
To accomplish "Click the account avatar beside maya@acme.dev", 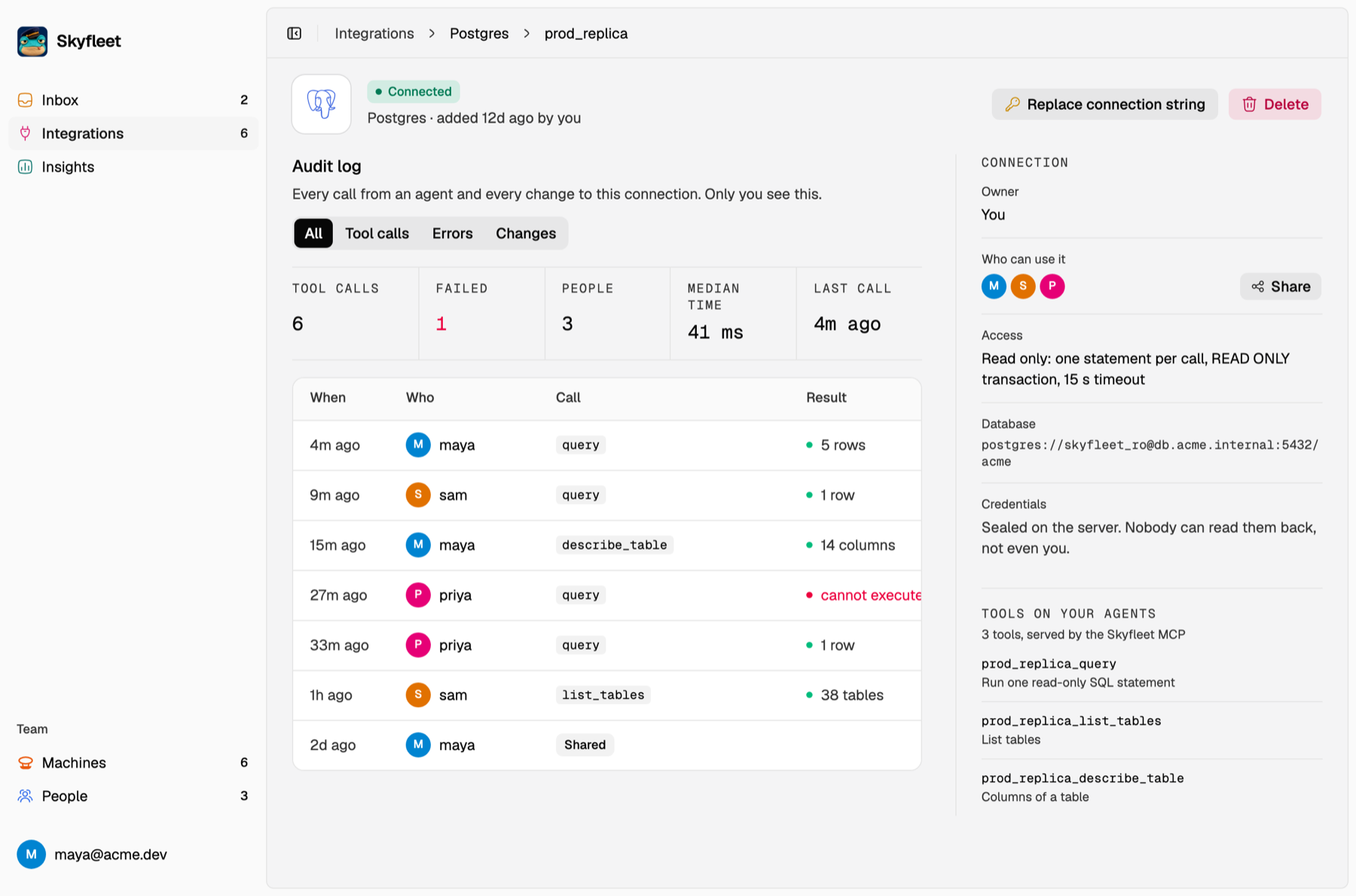I will pos(31,854).
